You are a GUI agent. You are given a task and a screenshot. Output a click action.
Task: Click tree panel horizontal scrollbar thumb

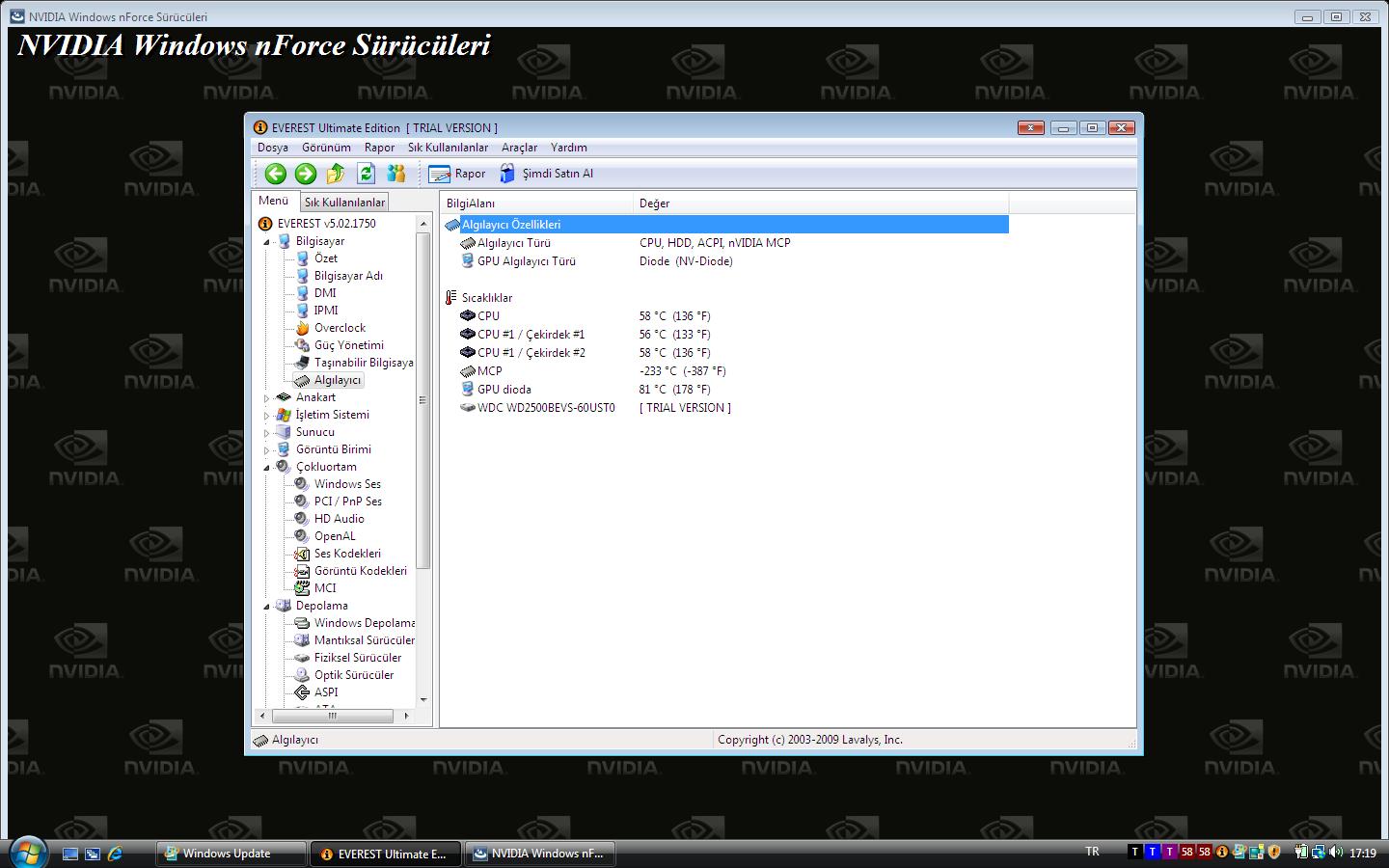332,716
